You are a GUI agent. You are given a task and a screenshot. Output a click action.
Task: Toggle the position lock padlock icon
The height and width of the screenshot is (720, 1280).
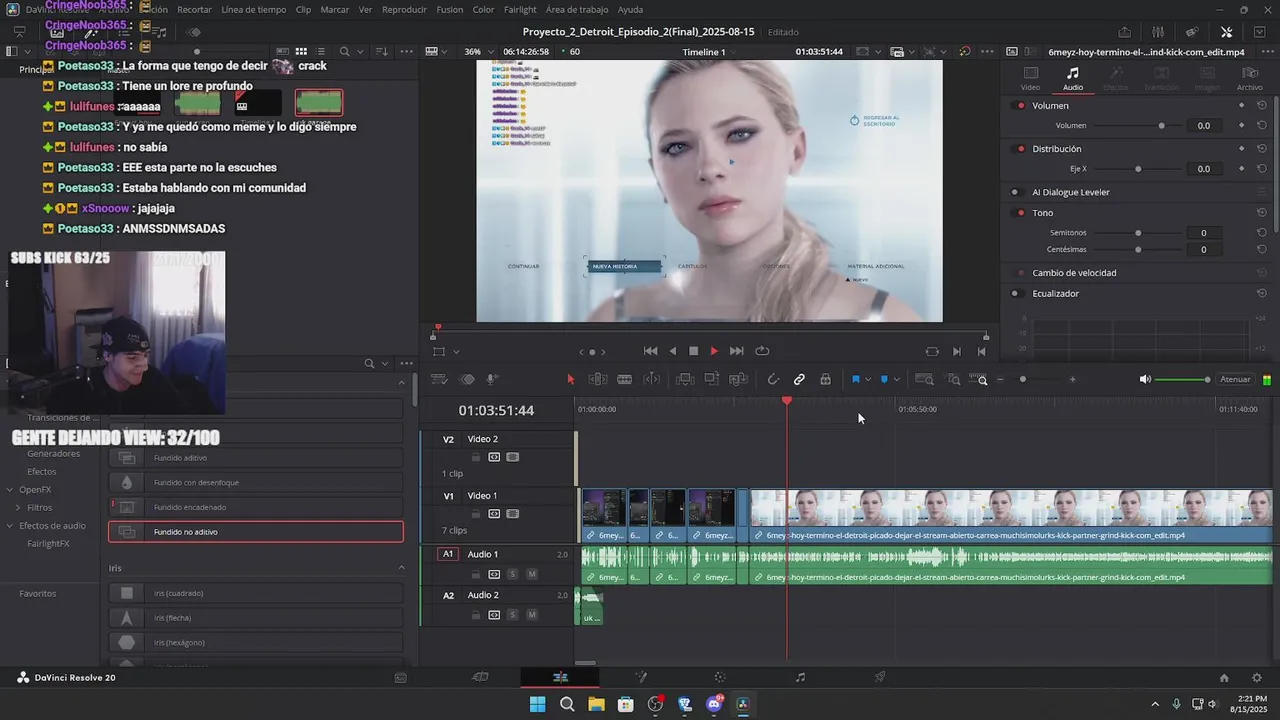click(825, 379)
